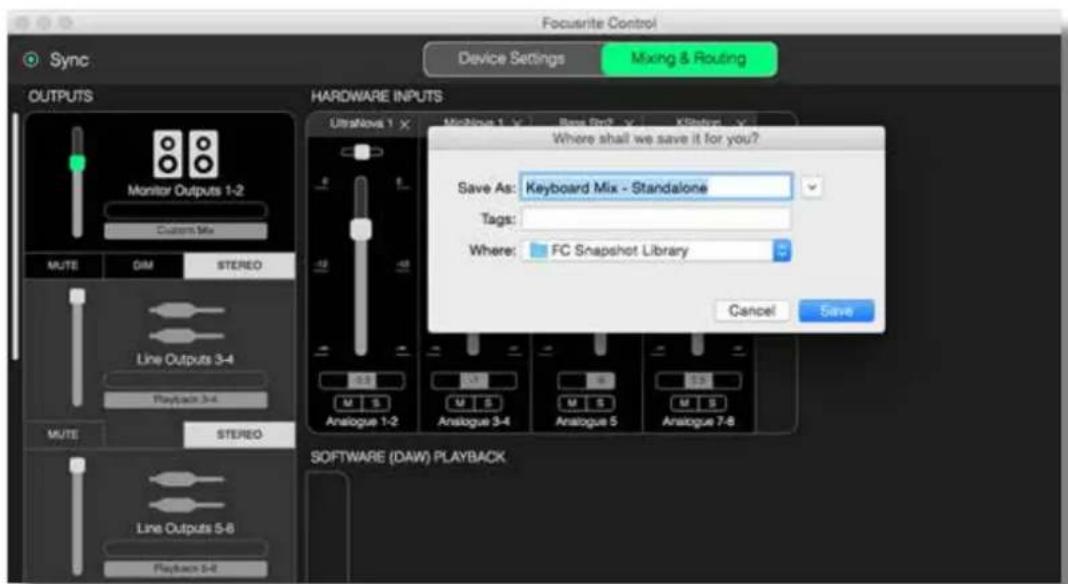Image resolution: width=1068 pixels, height=584 pixels.
Task: Click the Analogue 5 channel label
Action: [x=586, y=422]
